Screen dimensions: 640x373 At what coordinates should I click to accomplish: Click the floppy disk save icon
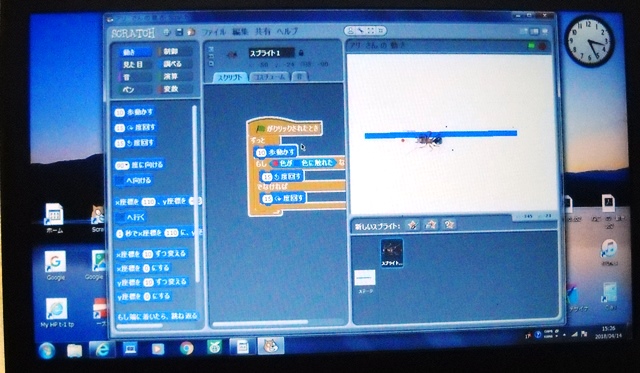point(179,32)
